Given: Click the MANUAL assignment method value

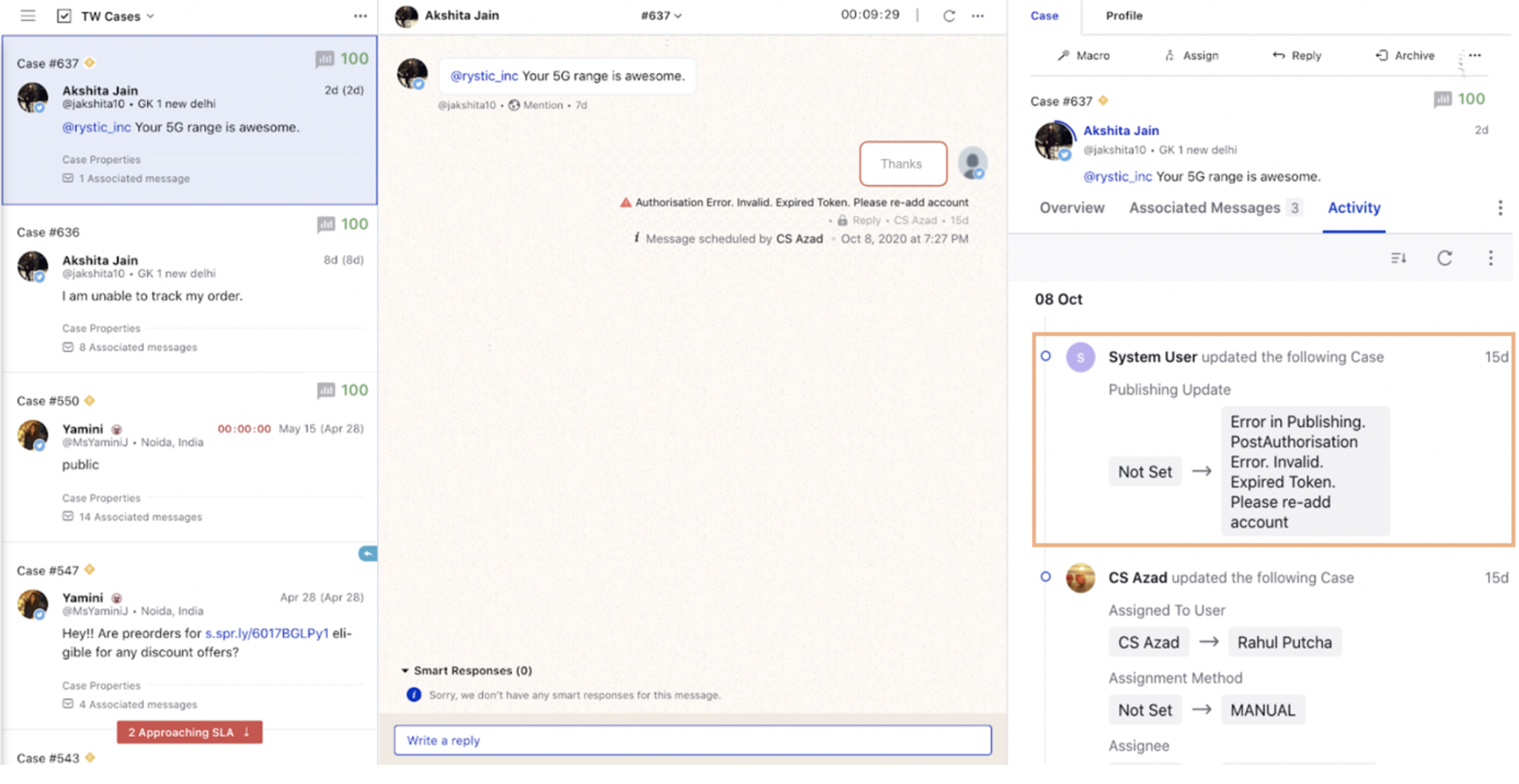Looking at the screenshot, I should 1262,710.
